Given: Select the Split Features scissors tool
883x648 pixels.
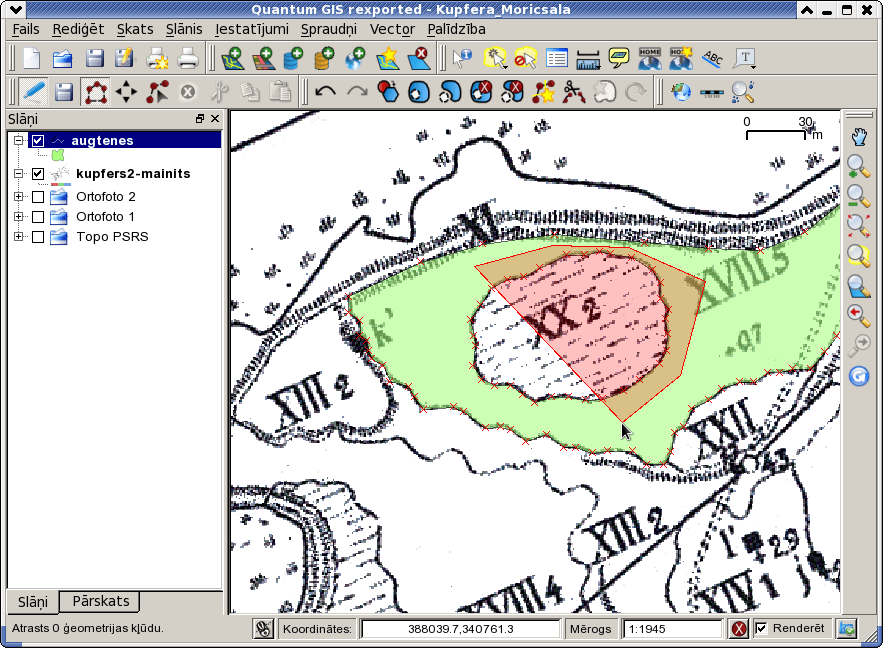Looking at the screenshot, I should [x=574, y=92].
